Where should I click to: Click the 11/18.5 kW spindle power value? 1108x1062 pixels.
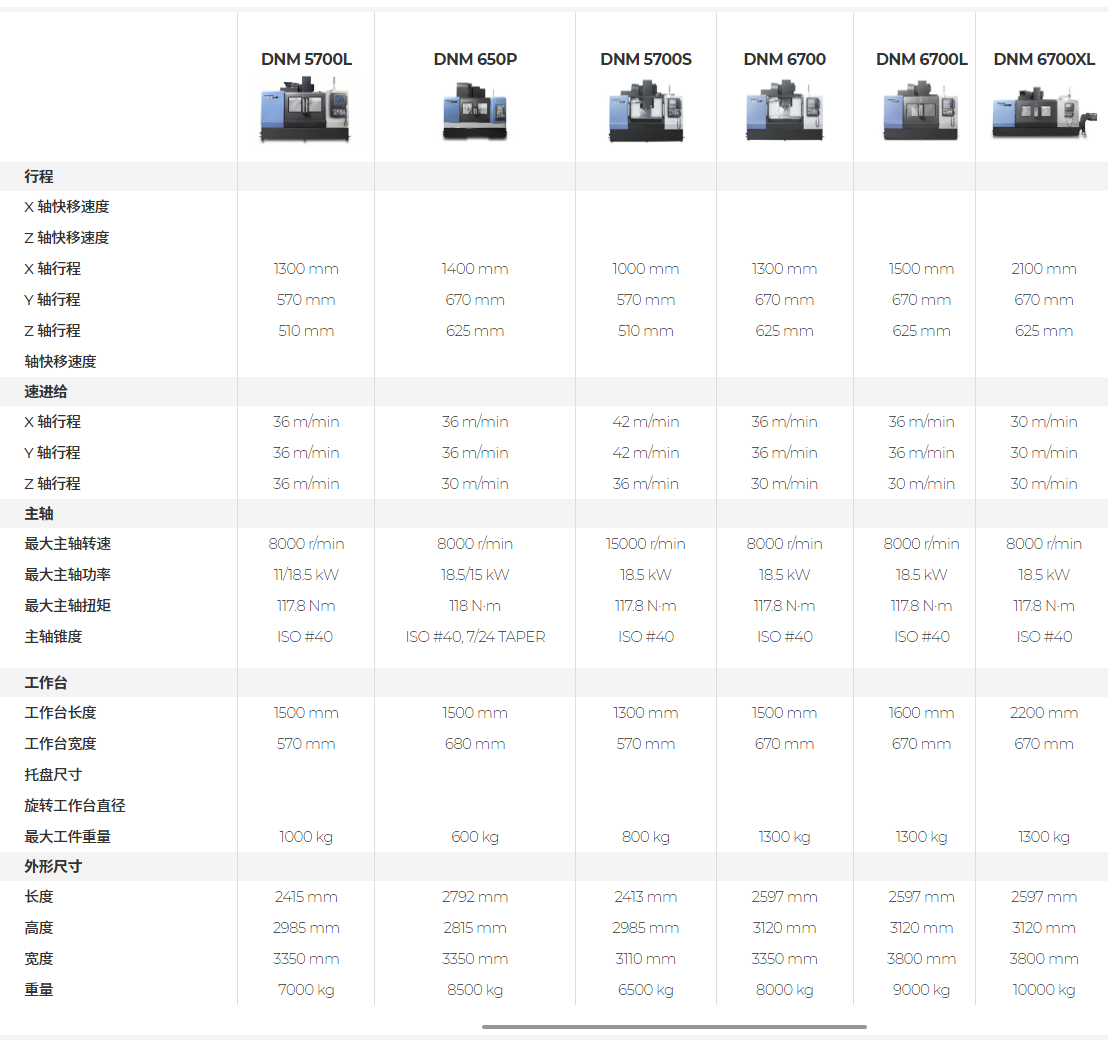click(x=306, y=575)
